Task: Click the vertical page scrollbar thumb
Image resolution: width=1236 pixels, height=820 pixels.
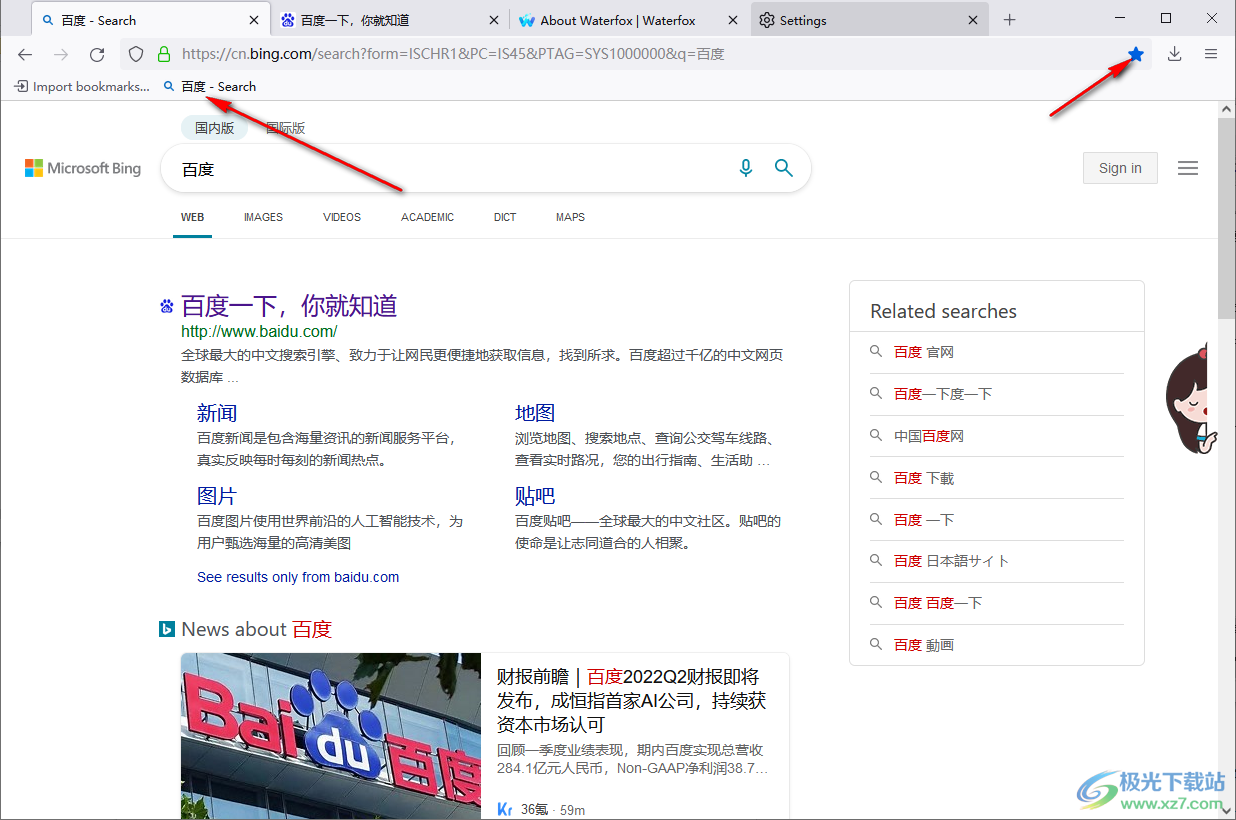Action: coord(1226,217)
